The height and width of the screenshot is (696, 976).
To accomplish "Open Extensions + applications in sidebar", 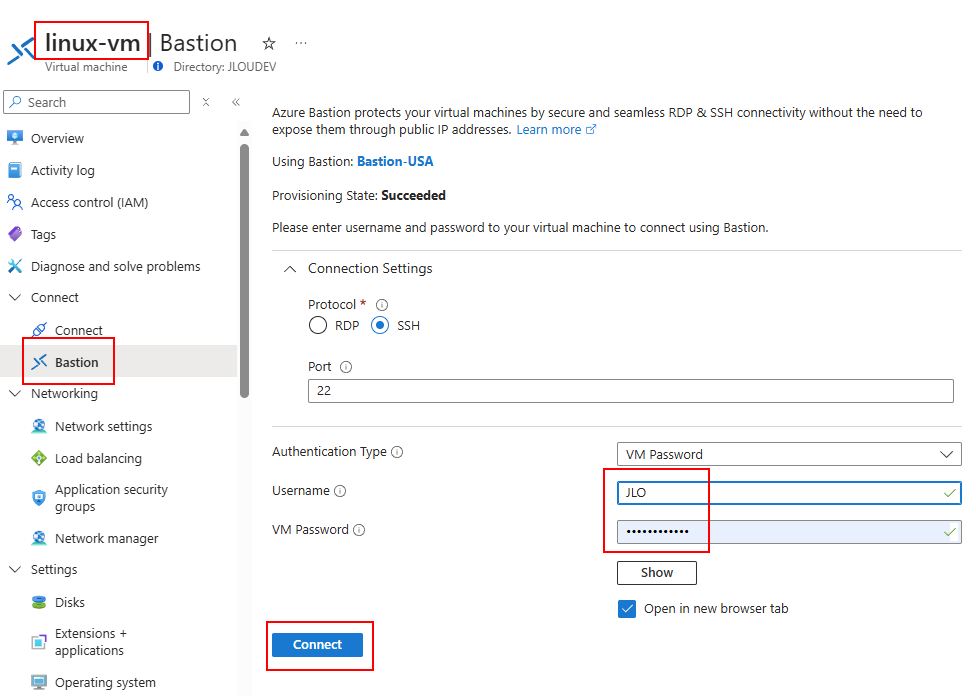I will pos(91,642).
